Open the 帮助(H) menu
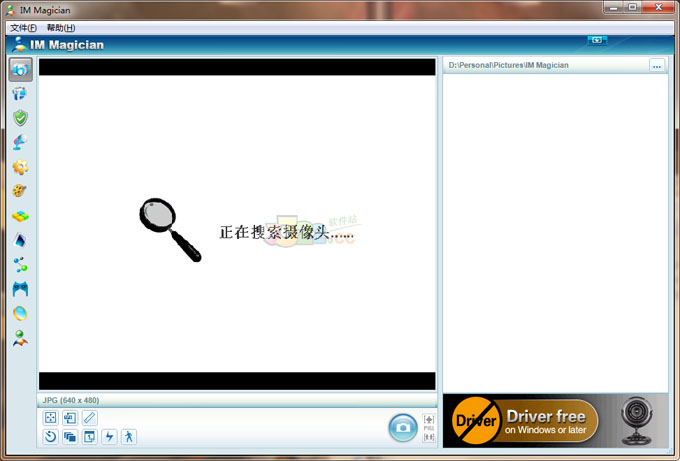Image resolution: width=680 pixels, height=461 pixels. [61, 28]
